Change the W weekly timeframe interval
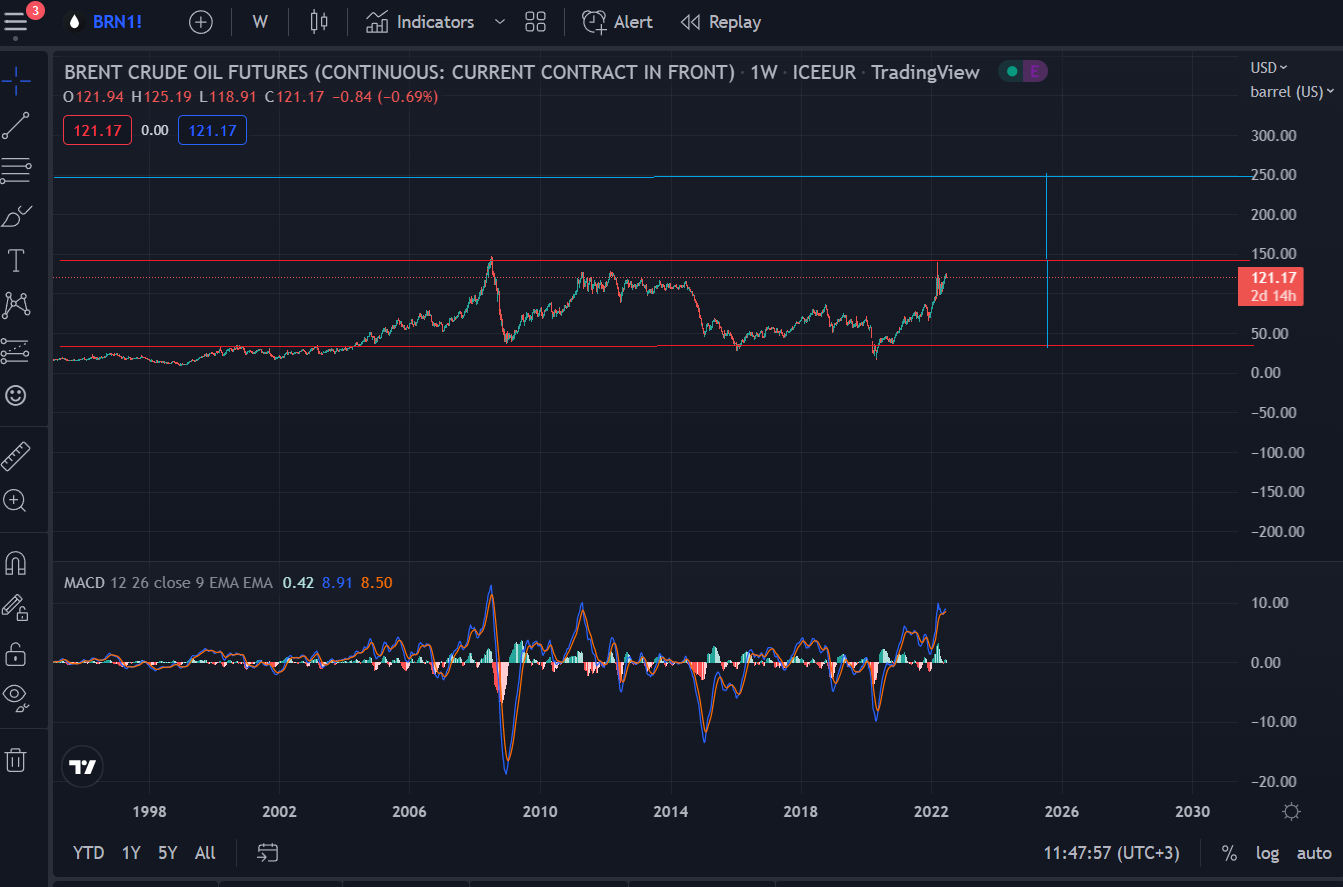The width and height of the screenshot is (1343, 887). tap(260, 22)
